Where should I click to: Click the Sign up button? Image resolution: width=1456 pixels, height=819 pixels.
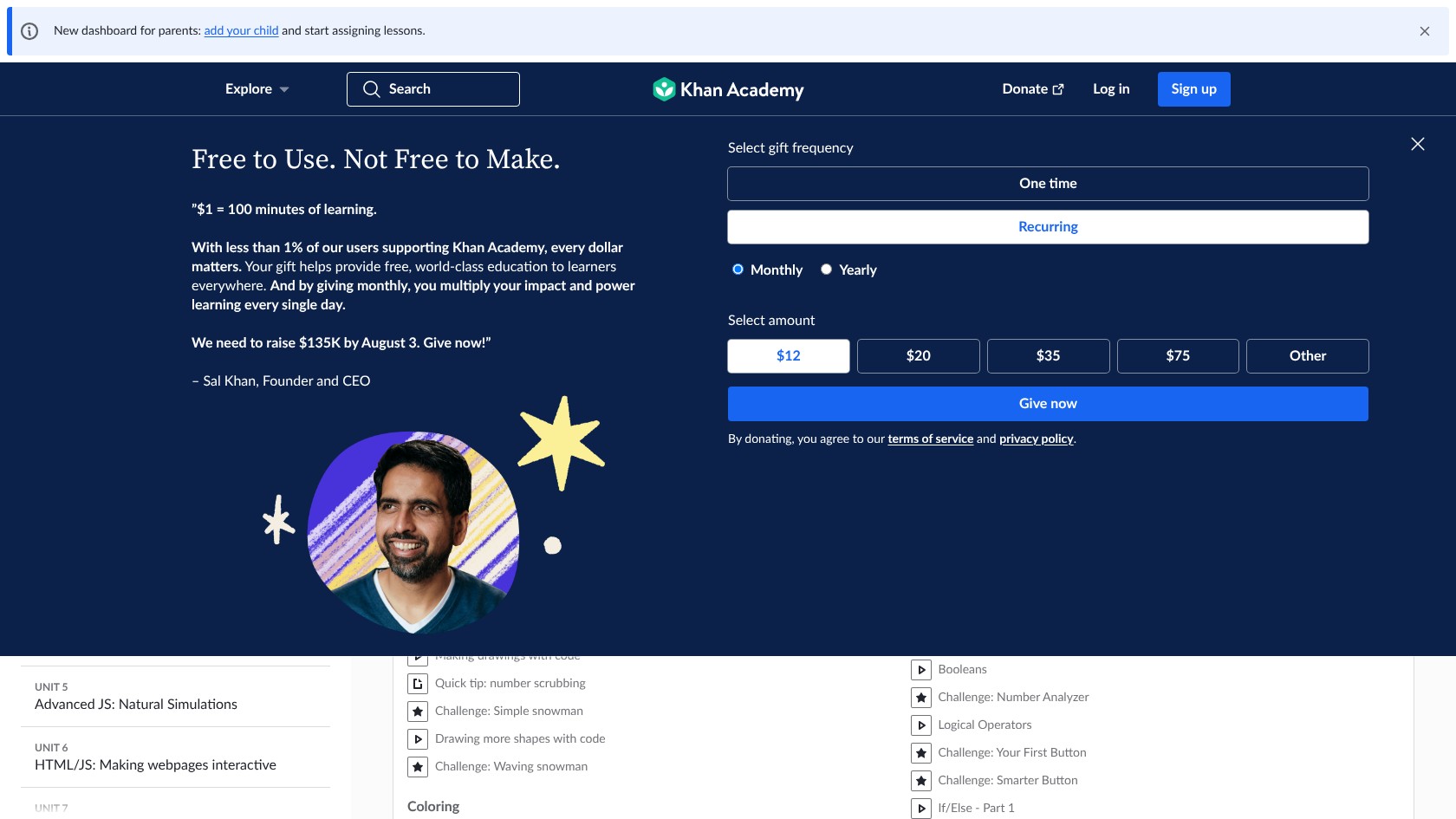[1194, 89]
